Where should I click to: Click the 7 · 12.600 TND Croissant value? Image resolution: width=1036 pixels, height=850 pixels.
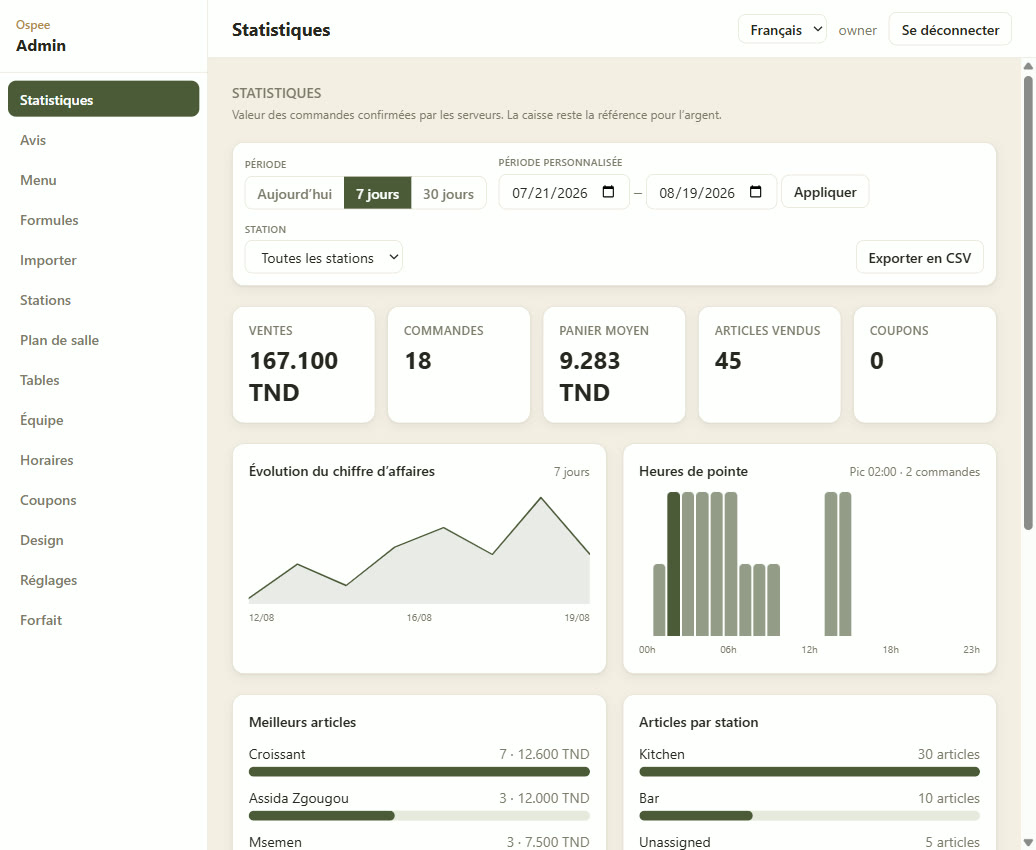544,754
